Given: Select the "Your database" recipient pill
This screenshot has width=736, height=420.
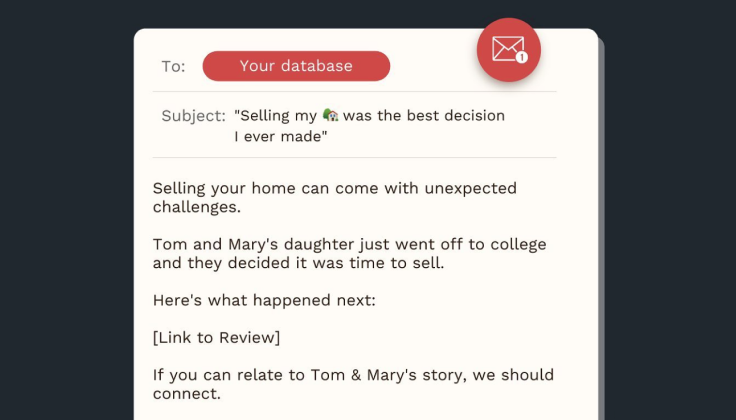Looking at the screenshot, I should coord(296,66).
